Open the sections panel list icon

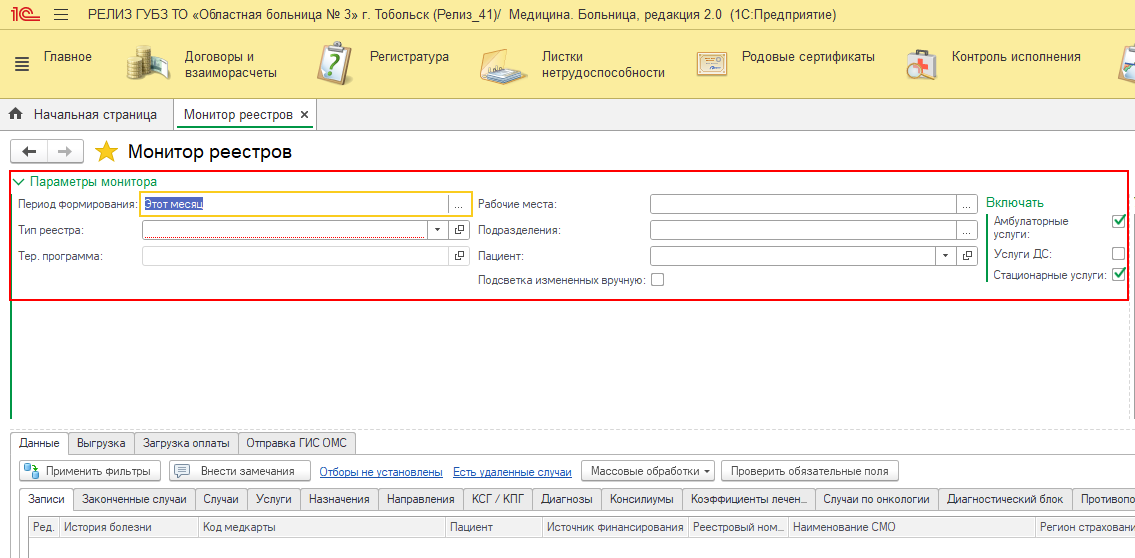point(22,65)
